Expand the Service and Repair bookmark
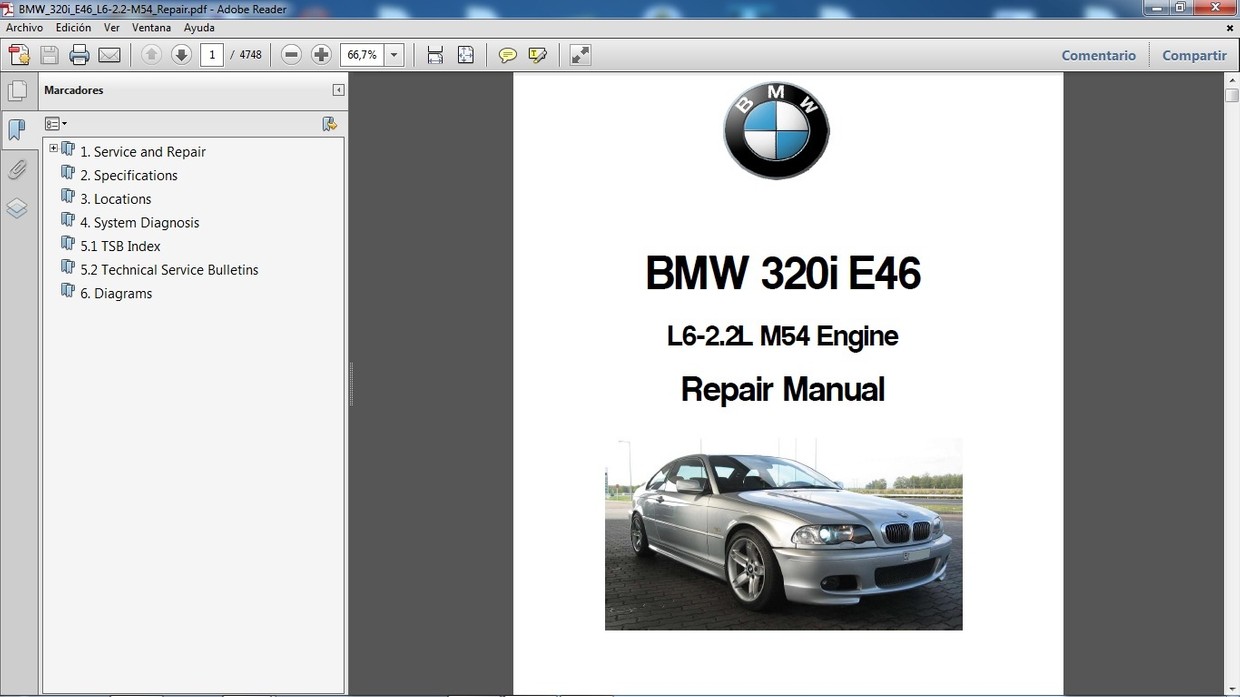The image size is (1240, 697). click(53, 149)
